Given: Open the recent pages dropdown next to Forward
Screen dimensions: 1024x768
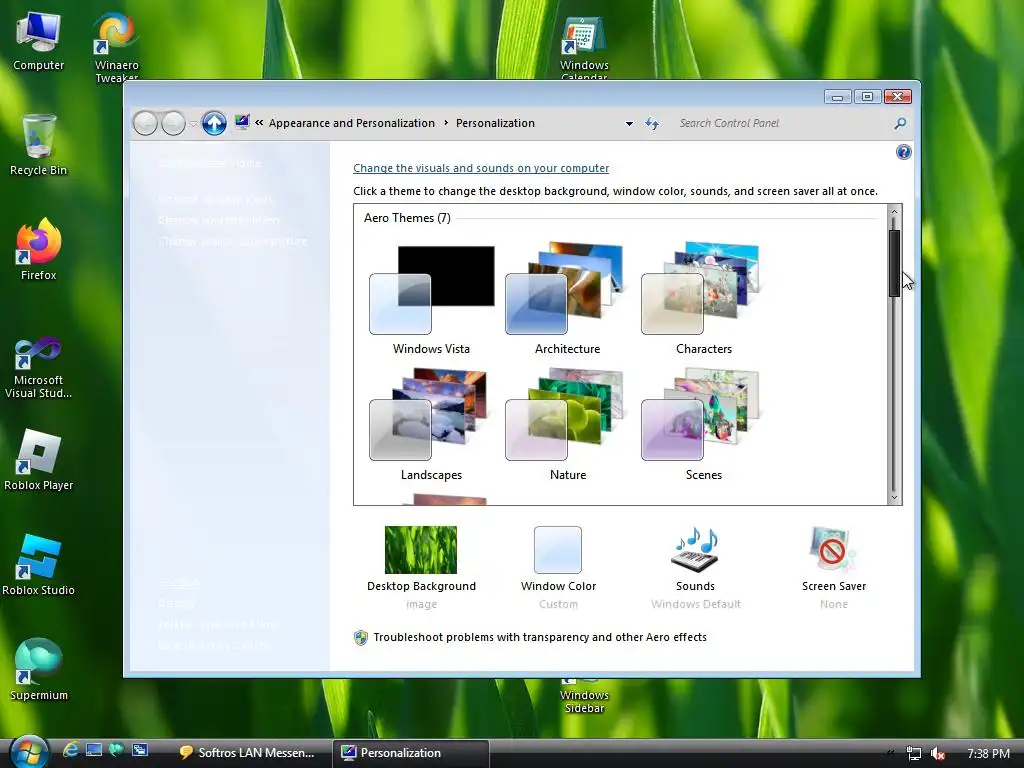Looking at the screenshot, I should [193, 123].
